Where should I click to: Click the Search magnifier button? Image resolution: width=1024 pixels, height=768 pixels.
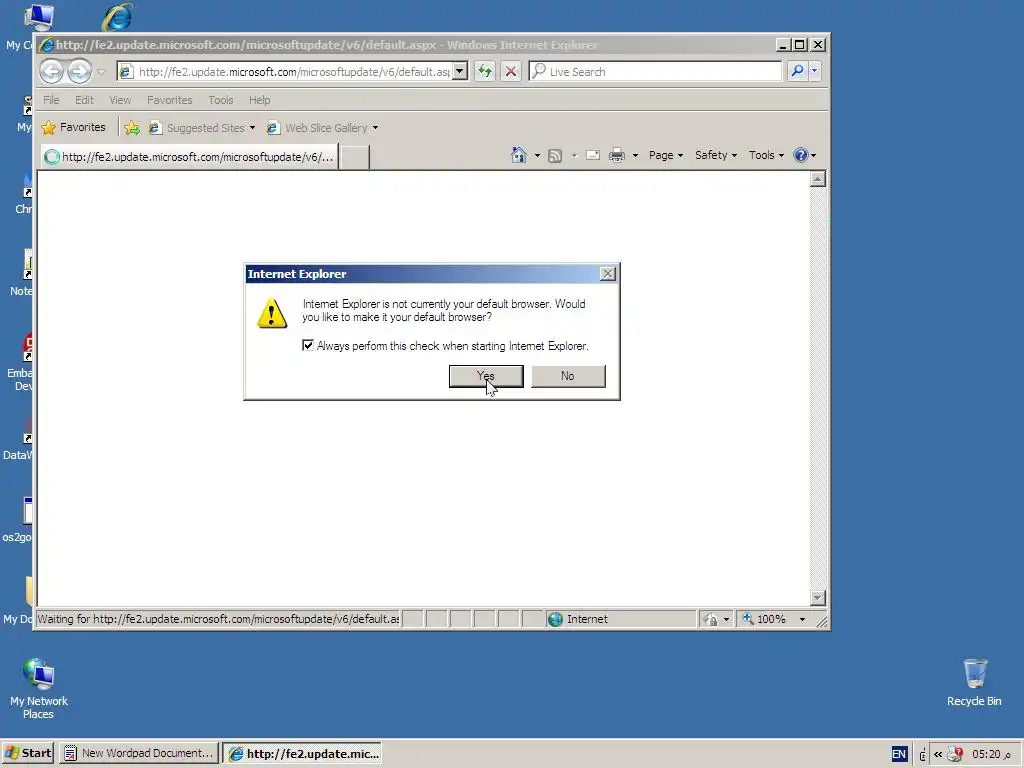tap(797, 71)
